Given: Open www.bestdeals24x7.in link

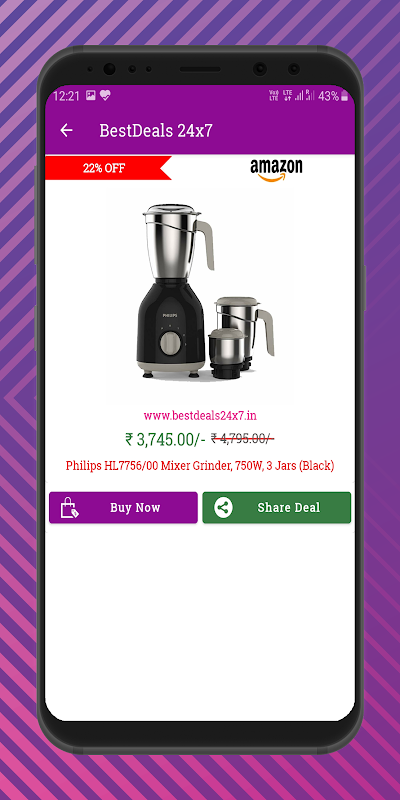Looking at the screenshot, I should point(200,415).
